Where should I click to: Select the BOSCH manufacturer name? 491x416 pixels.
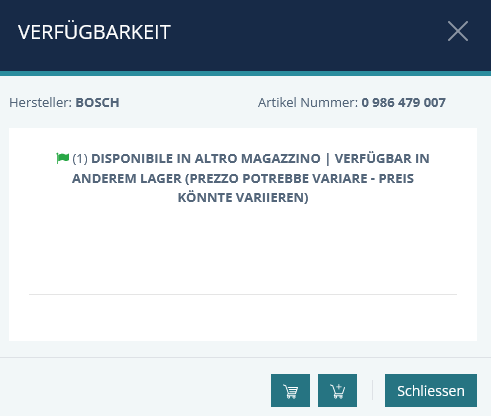coord(97,103)
